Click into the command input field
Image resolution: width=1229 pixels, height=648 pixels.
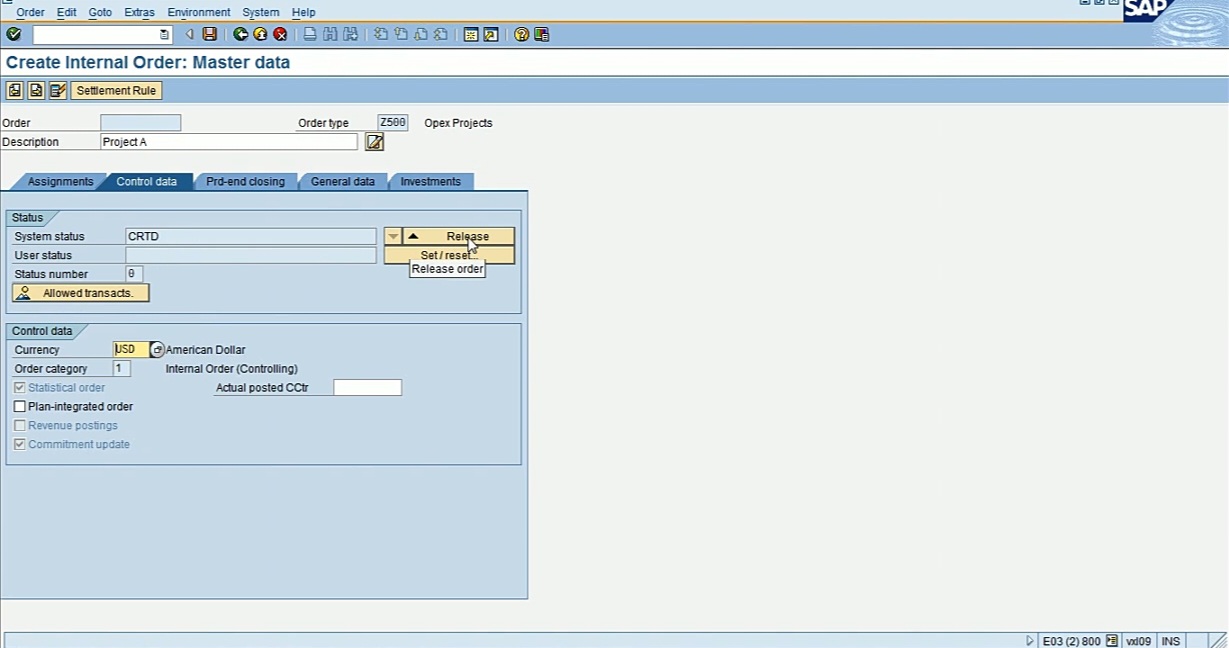[x=96, y=35]
